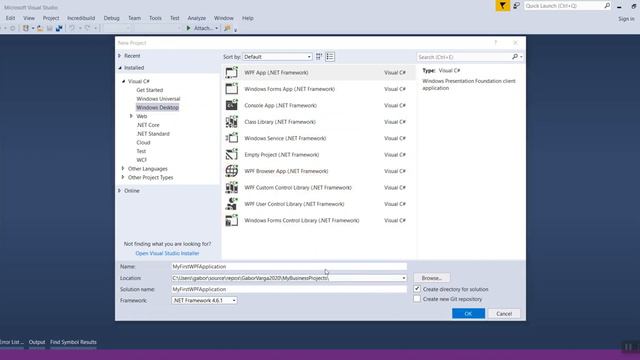Select the WPF Custom Control Library icon
This screenshot has height=360, width=640.
231,187
